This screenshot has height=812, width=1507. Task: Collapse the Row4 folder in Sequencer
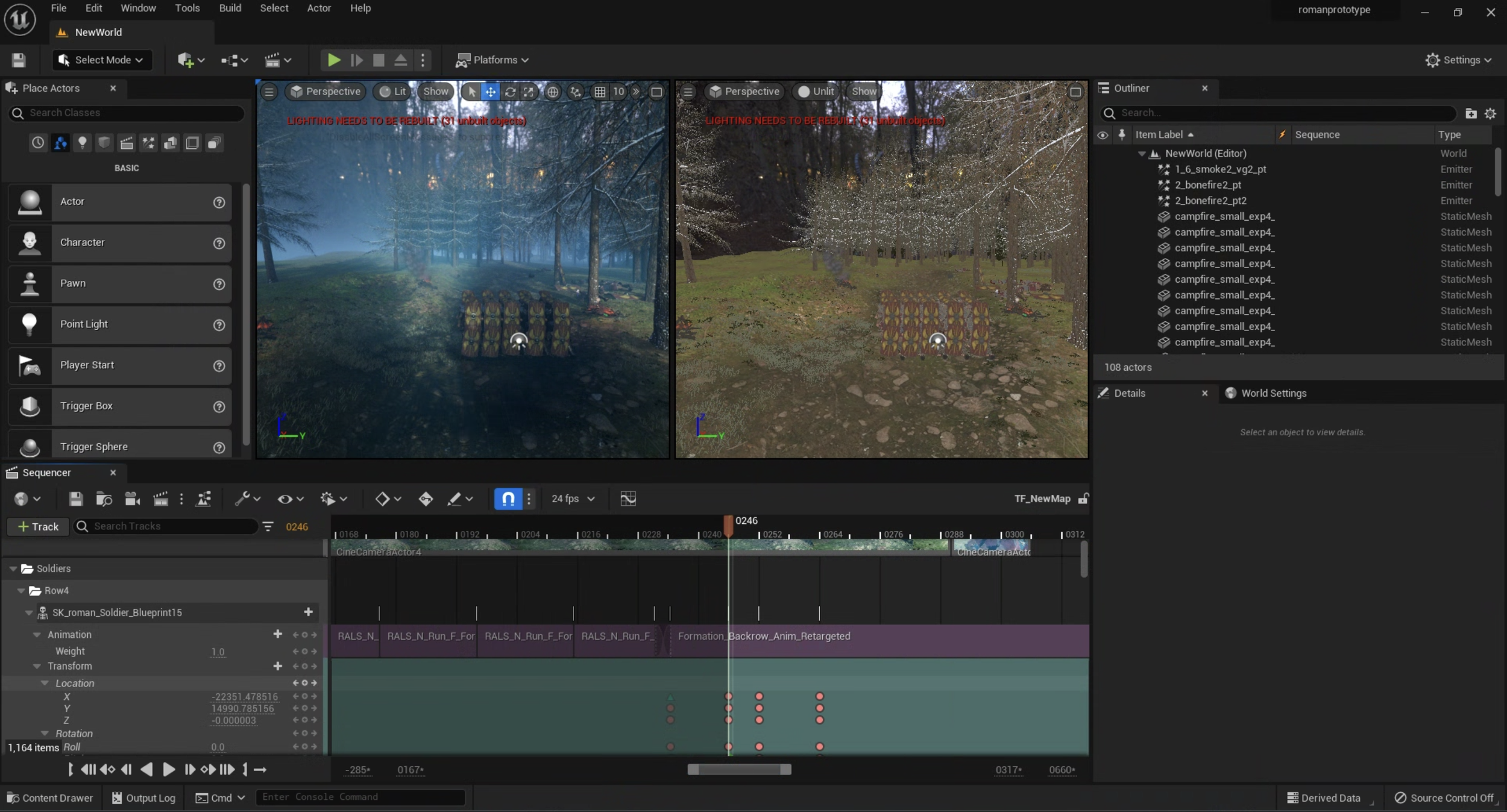pos(21,591)
